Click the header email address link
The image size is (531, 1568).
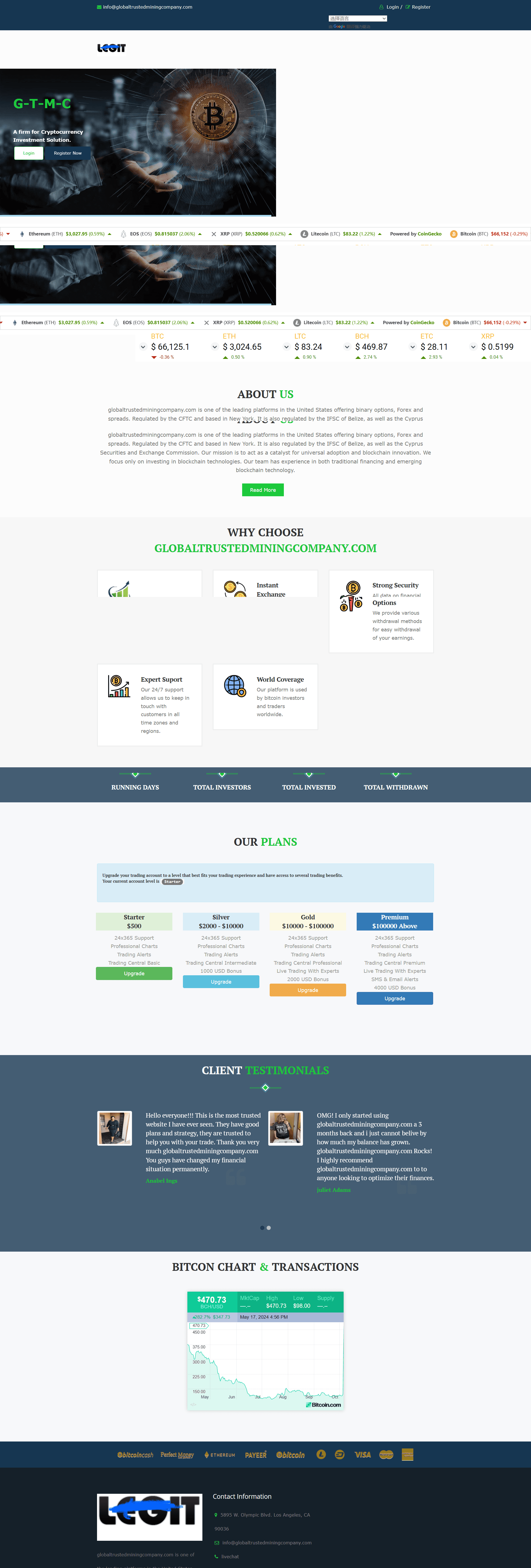(147, 7)
